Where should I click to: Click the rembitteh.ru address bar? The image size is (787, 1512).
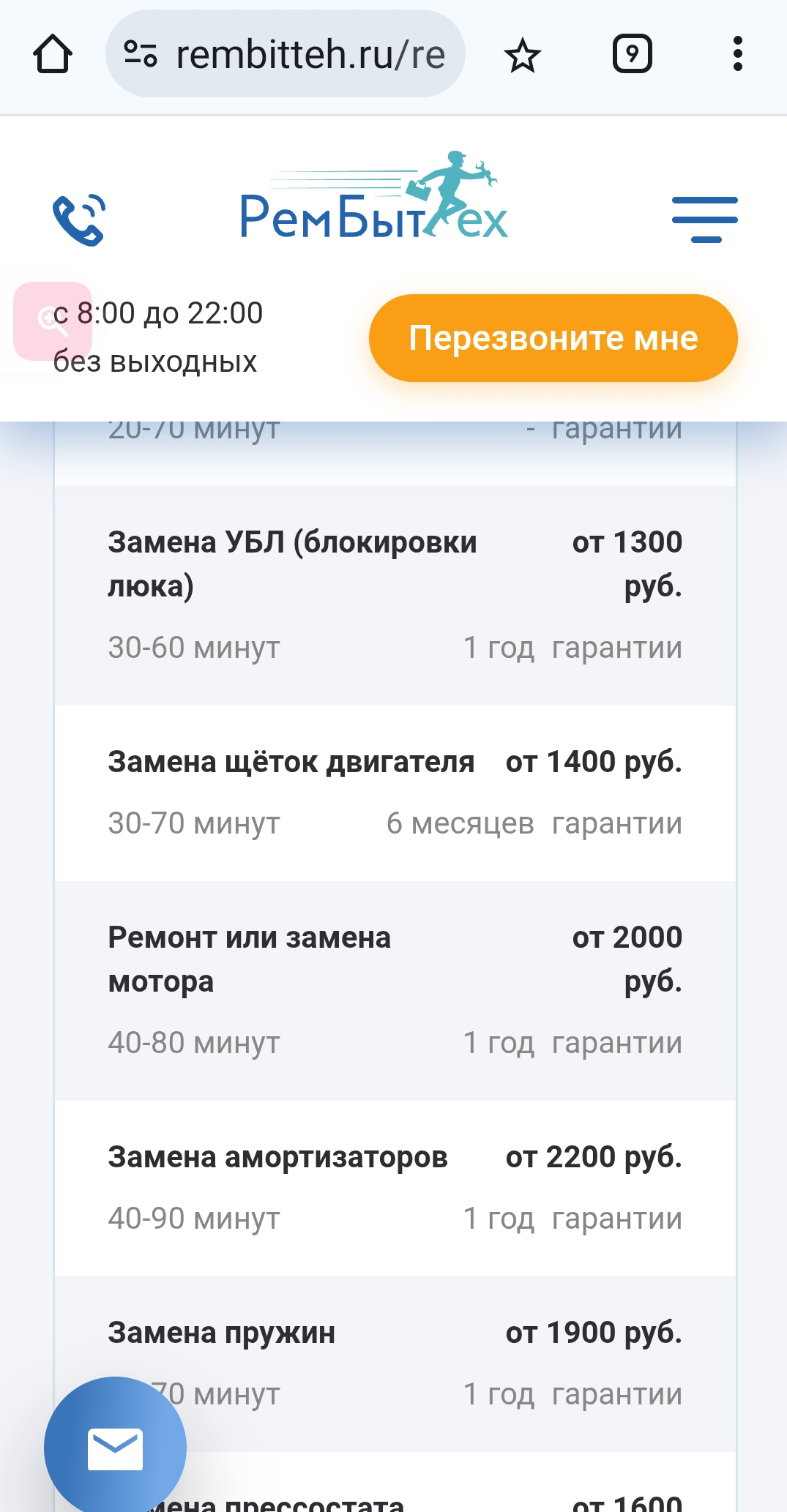click(x=310, y=54)
